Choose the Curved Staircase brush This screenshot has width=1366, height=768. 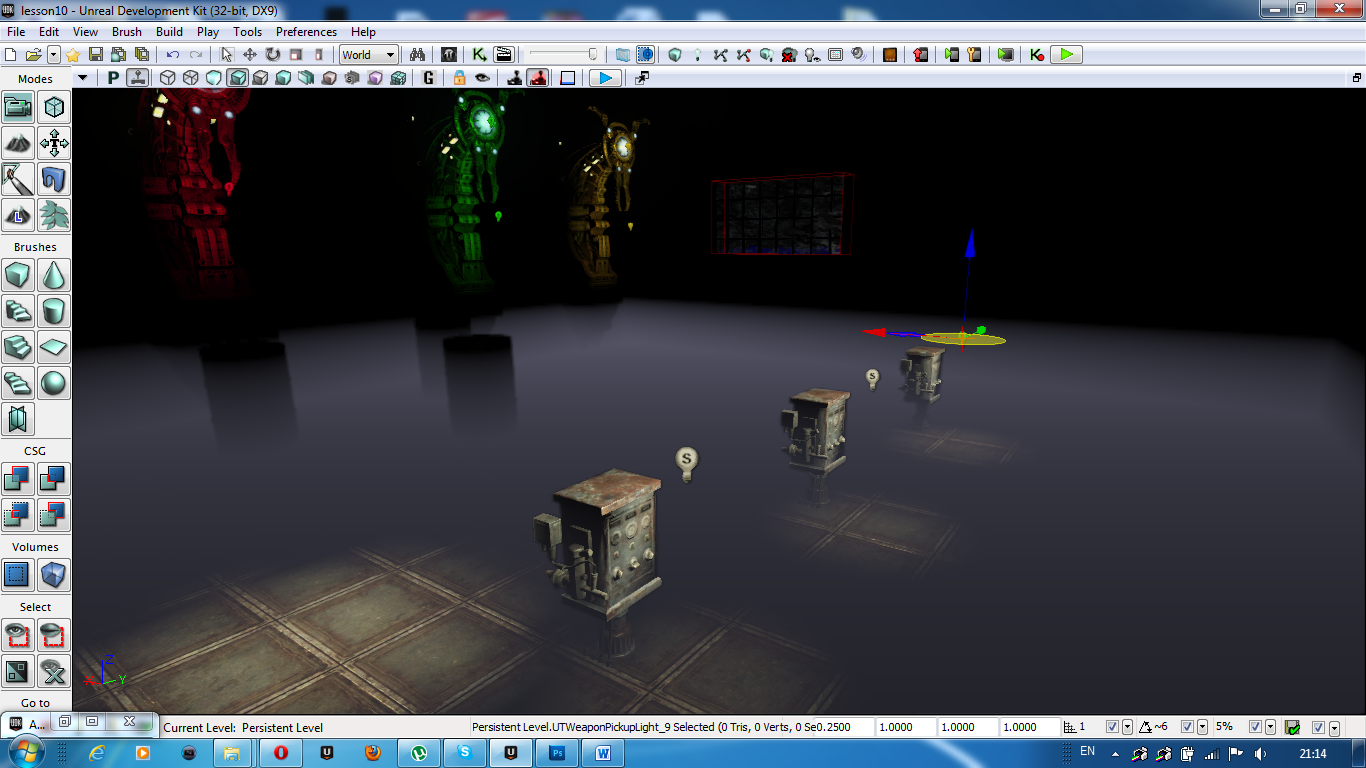point(19,311)
